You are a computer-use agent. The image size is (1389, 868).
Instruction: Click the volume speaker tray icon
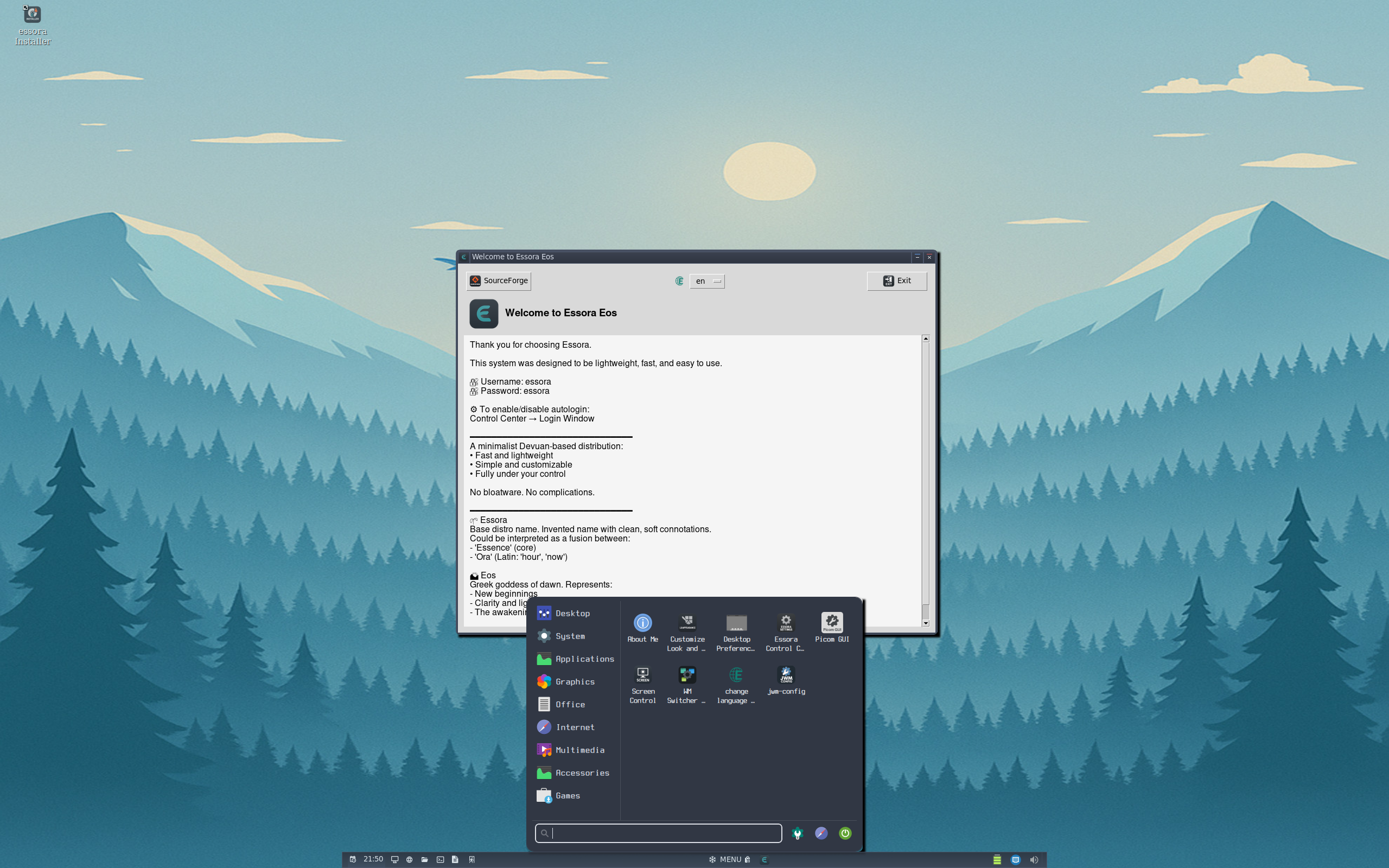[x=1034, y=859]
